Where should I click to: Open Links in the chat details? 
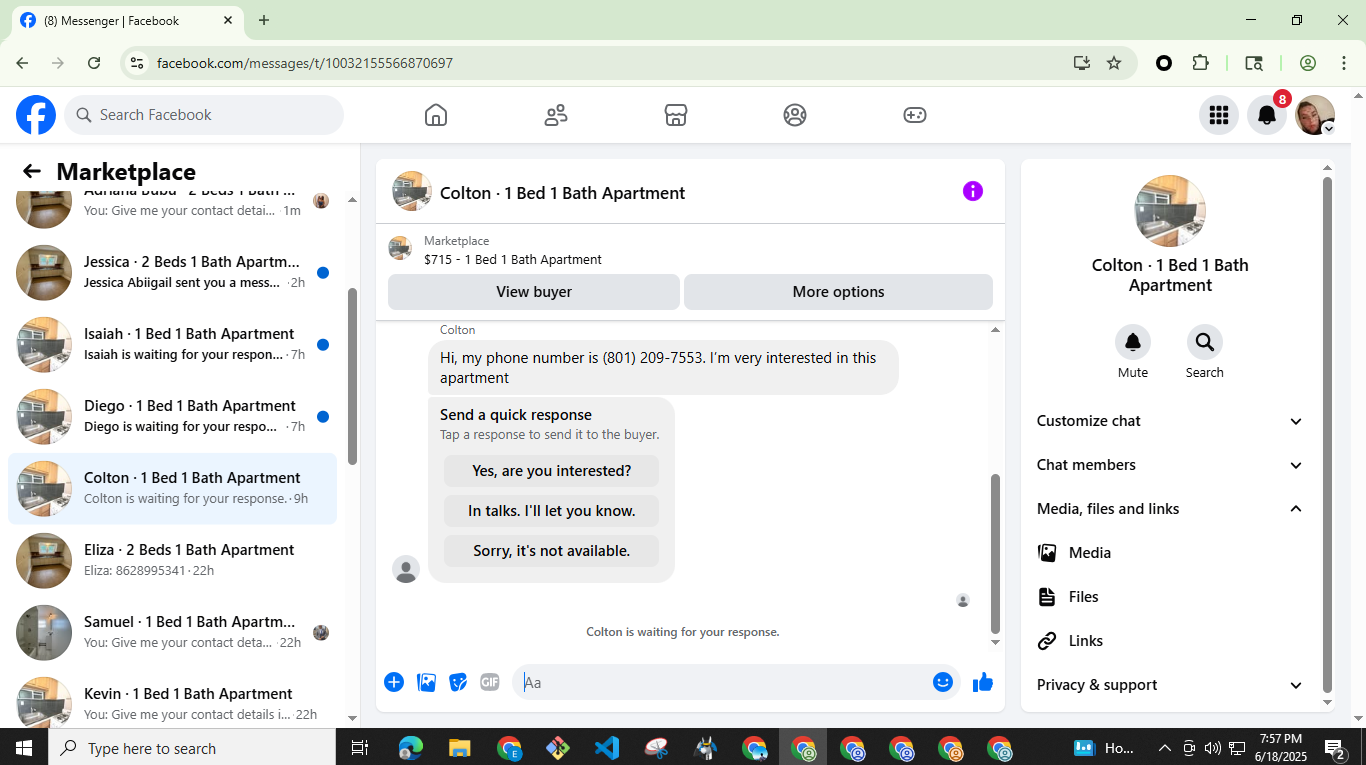(1170, 641)
